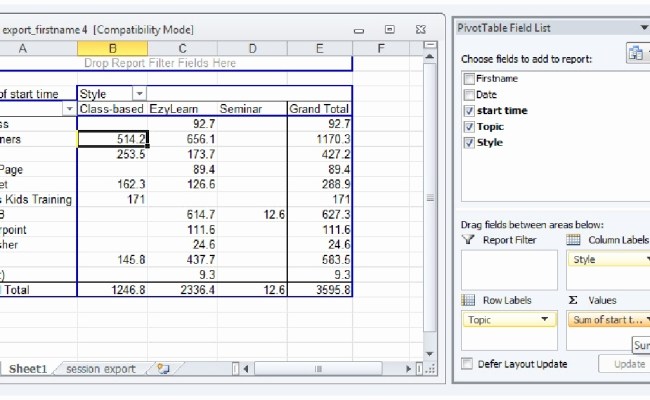
Task: Select the Seminar column heading cell
Action: tap(252, 109)
